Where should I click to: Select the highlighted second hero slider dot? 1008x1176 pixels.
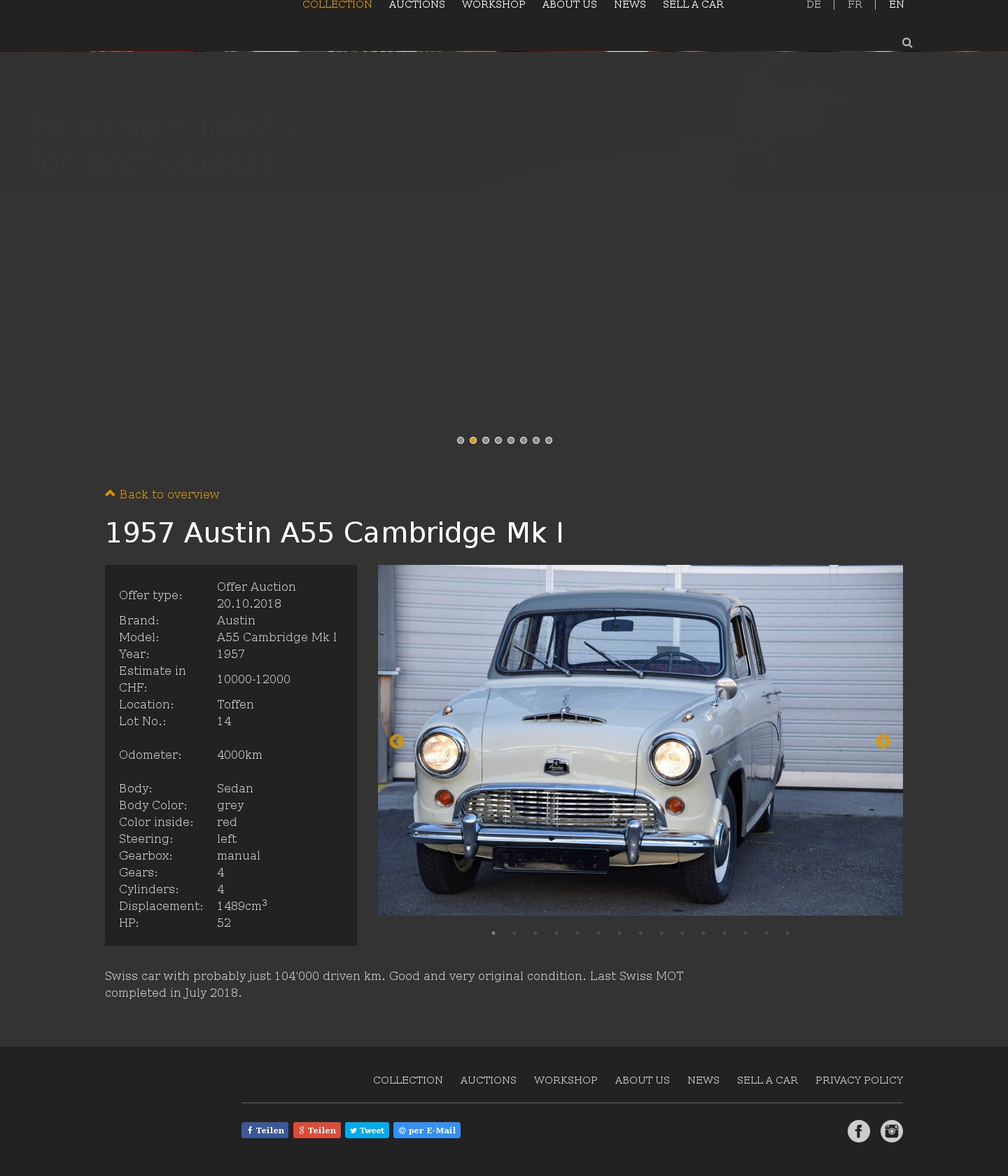point(473,440)
